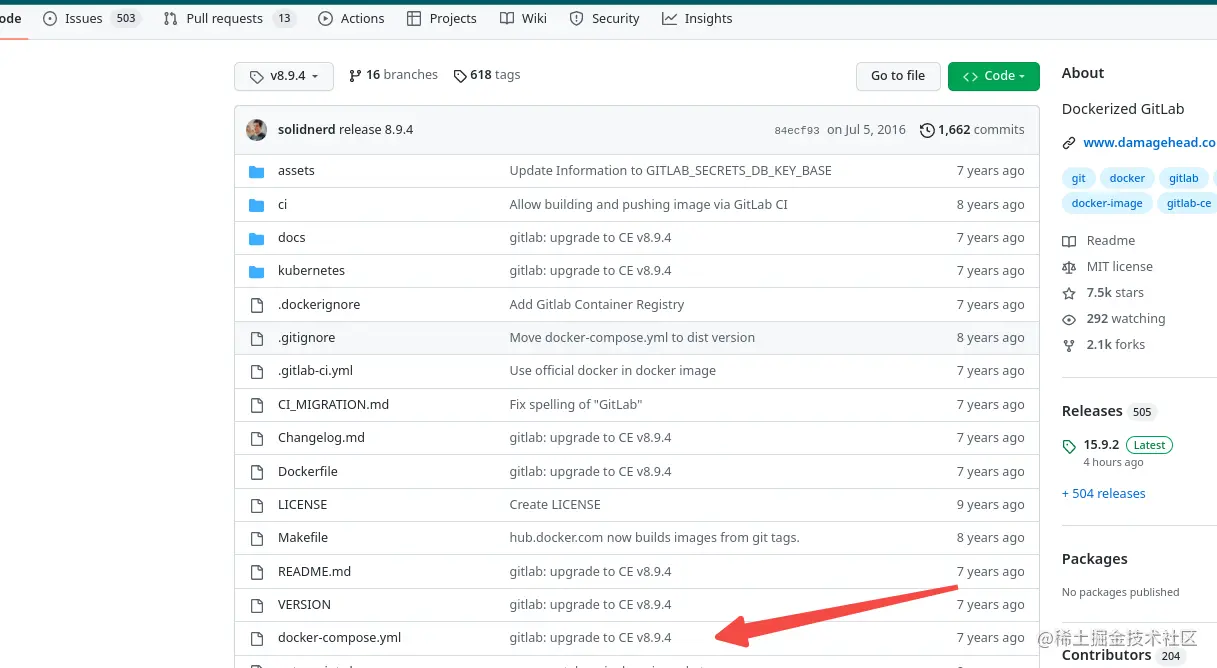Viewport: 1217px width, 668px height.
Task: Open docker-compose.yml file
Action: click(339, 638)
